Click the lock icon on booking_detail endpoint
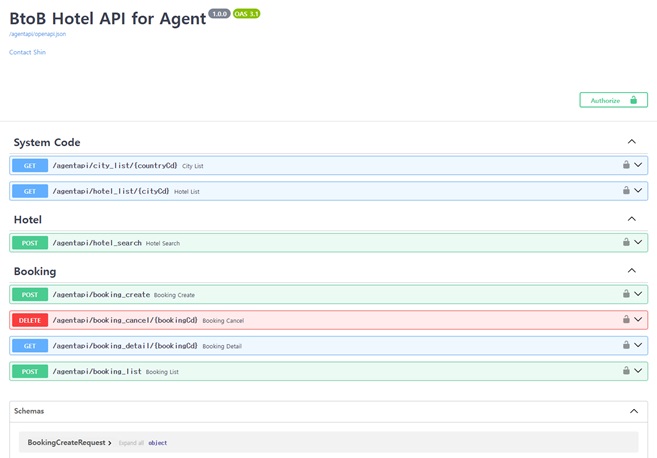The width and height of the screenshot is (657, 458). pos(626,345)
